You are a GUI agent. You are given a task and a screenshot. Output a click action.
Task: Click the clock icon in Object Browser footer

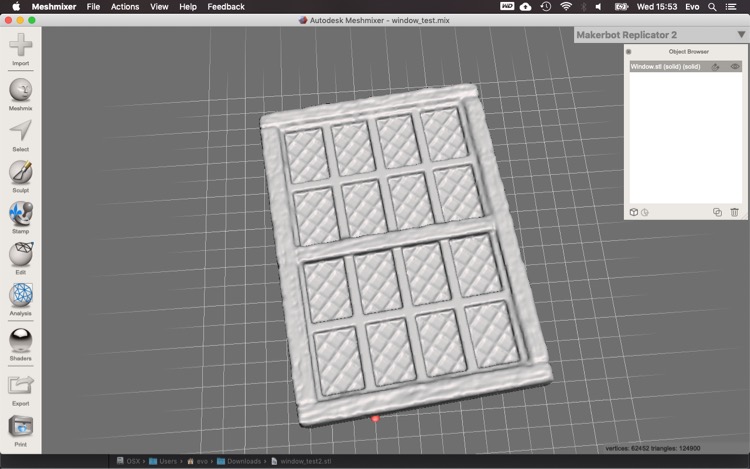click(x=645, y=212)
